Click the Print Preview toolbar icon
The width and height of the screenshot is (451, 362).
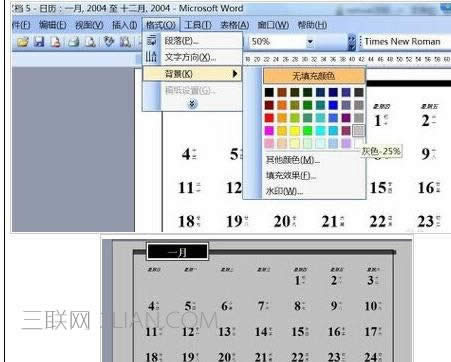coord(90,42)
